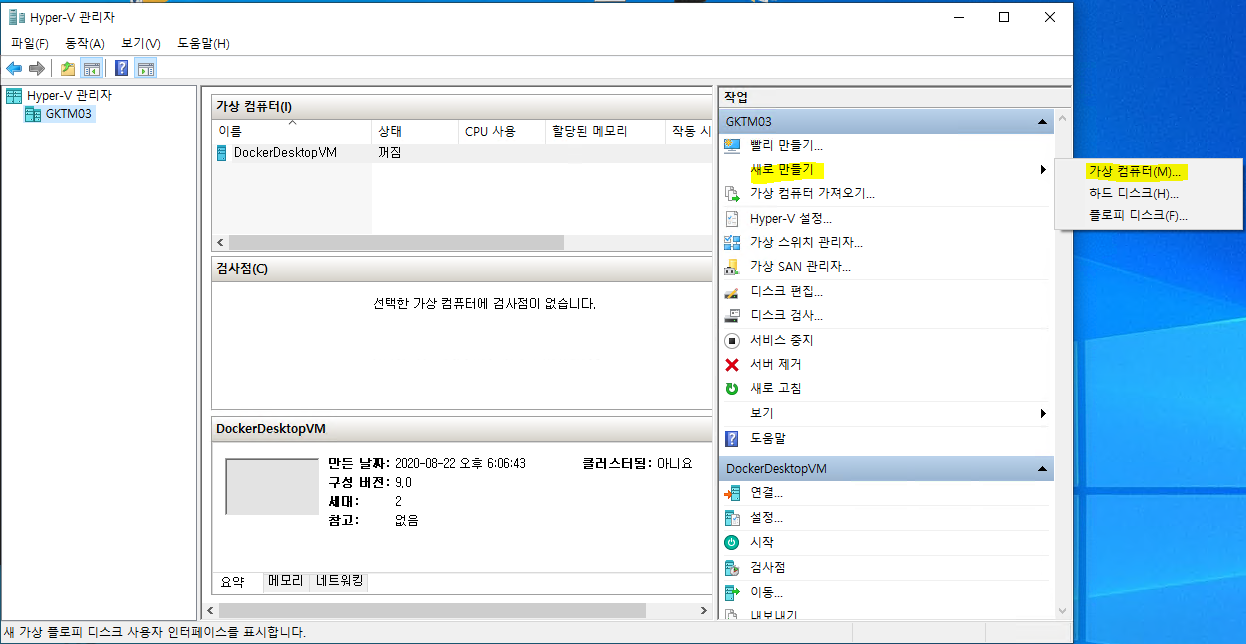The width and height of the screenshot is (1246, 644).
Task: Open the 보기(V) menu in menu bar
Action: point(141,43)
